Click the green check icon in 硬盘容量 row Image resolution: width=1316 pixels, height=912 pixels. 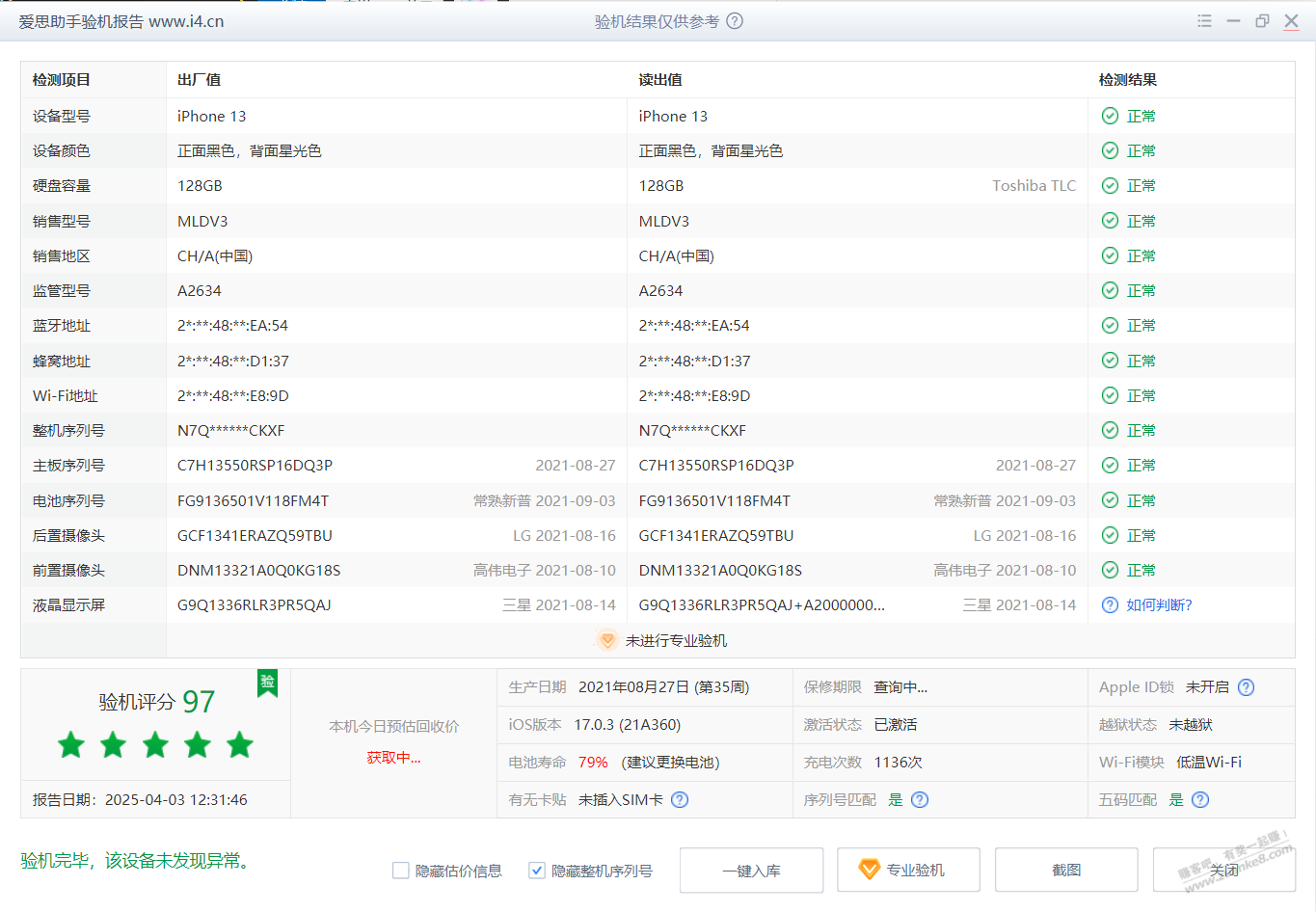tap(1110, 185)
